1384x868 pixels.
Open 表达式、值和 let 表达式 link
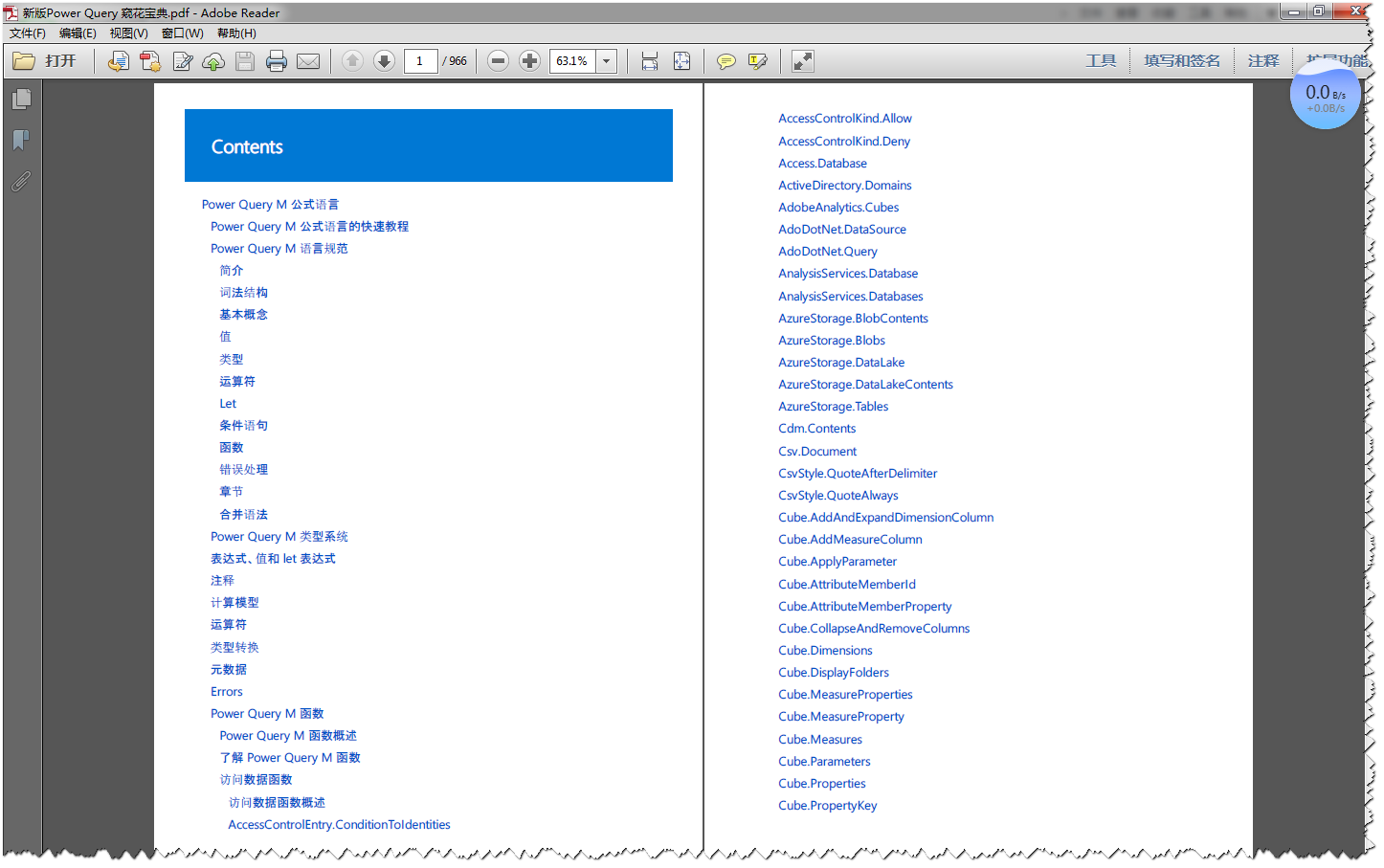click(273, 559)
